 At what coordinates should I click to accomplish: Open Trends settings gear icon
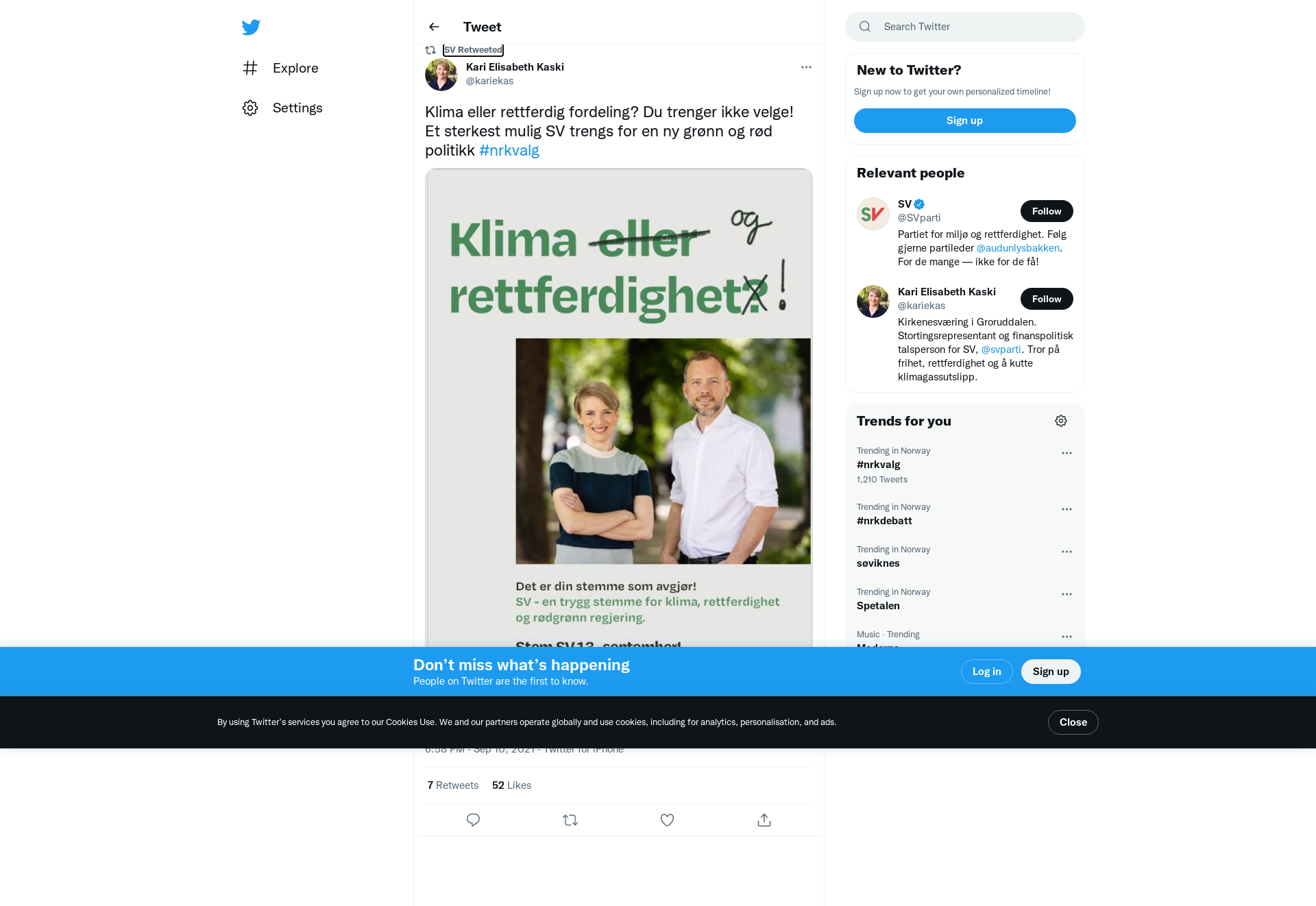1061,421
